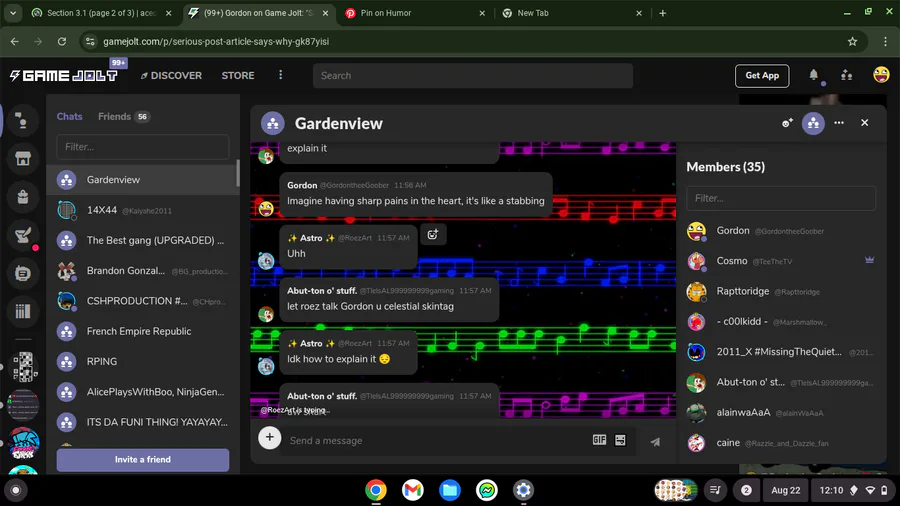Click the send message arrow icon
The image size is (900, 506).
tap(655, 441)
